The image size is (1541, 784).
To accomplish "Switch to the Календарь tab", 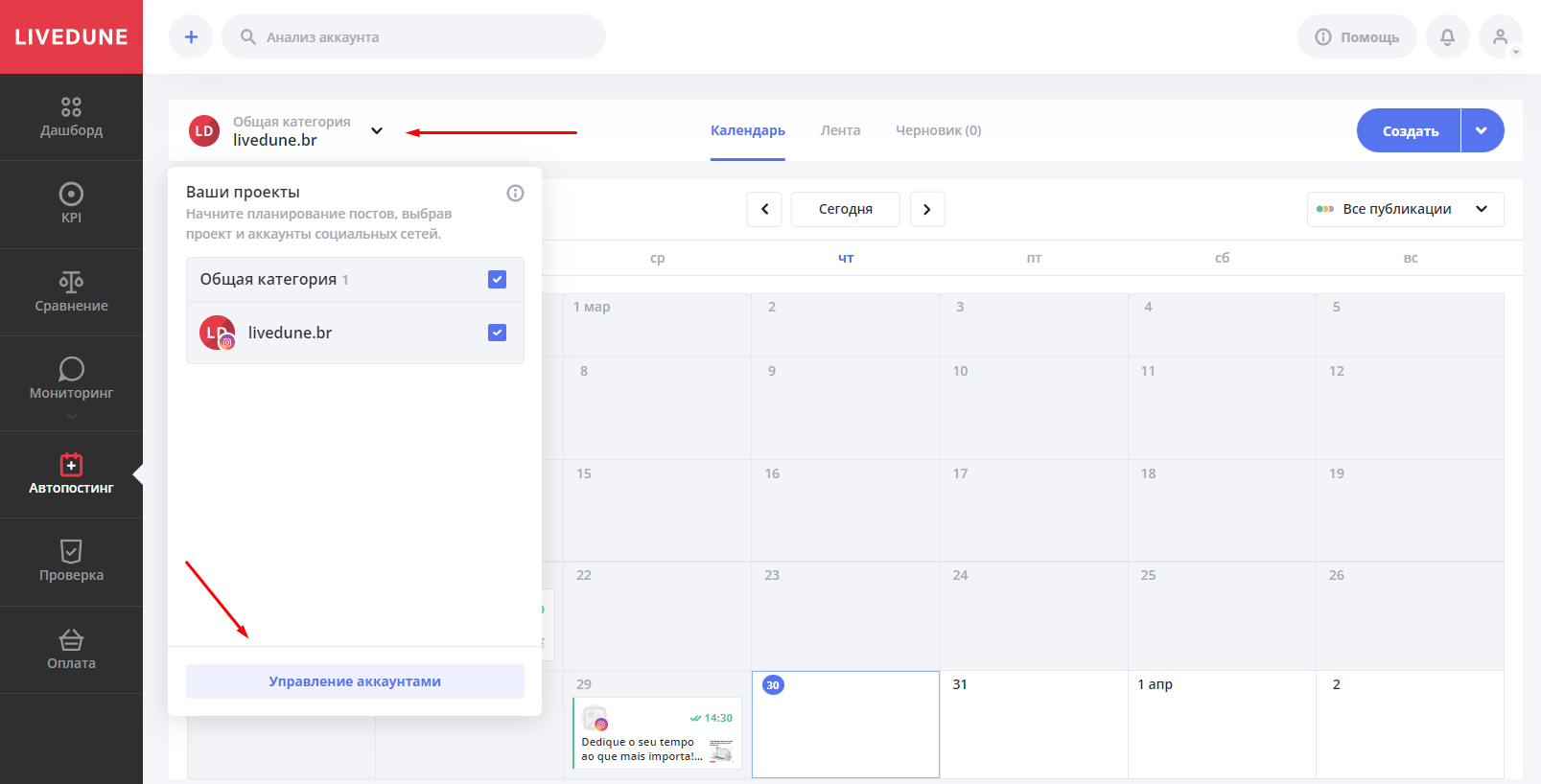I will click(x=748, y=130).
